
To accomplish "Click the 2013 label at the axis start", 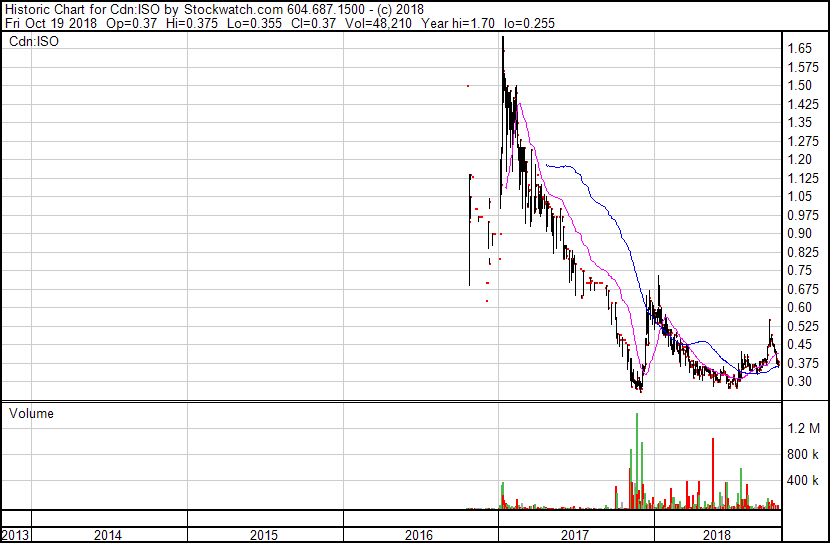I will tap(15, 535).
